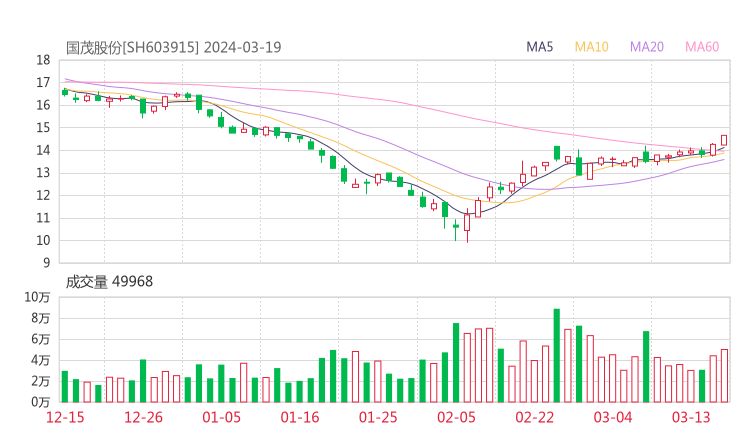Click the 0万 volume axis label

point(41,402)
